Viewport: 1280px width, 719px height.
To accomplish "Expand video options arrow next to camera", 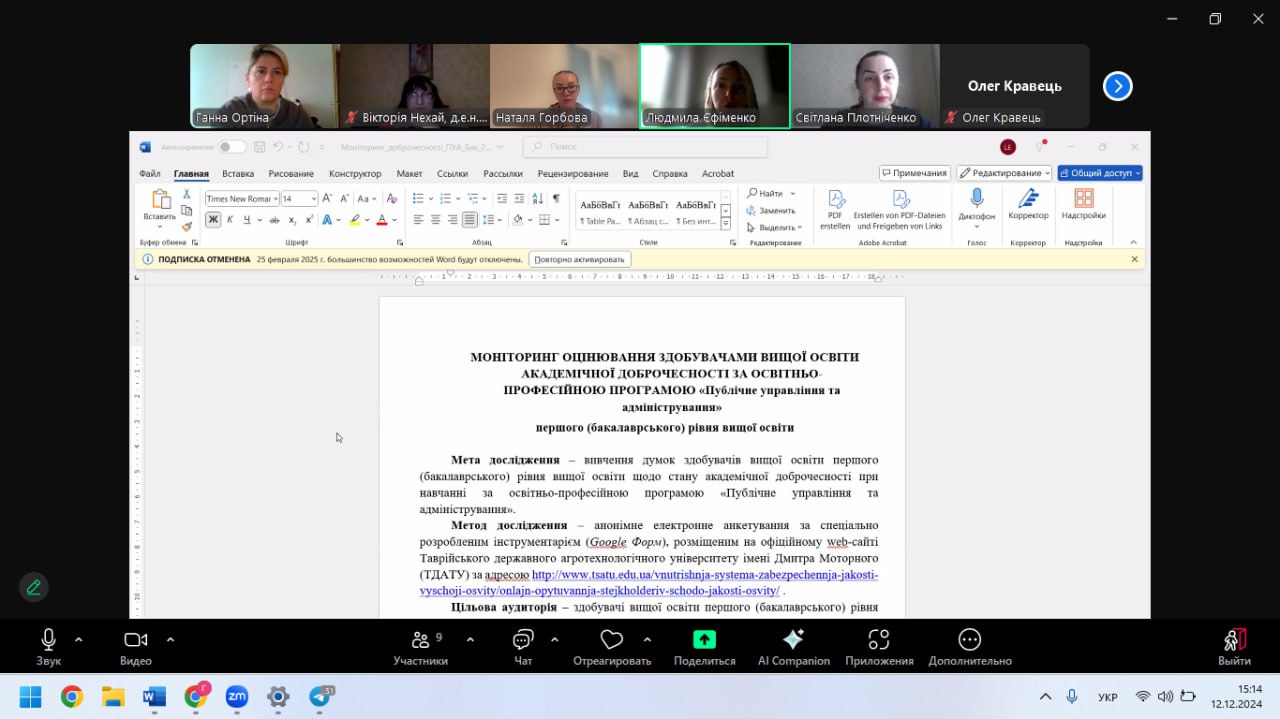I will [170, 639].
